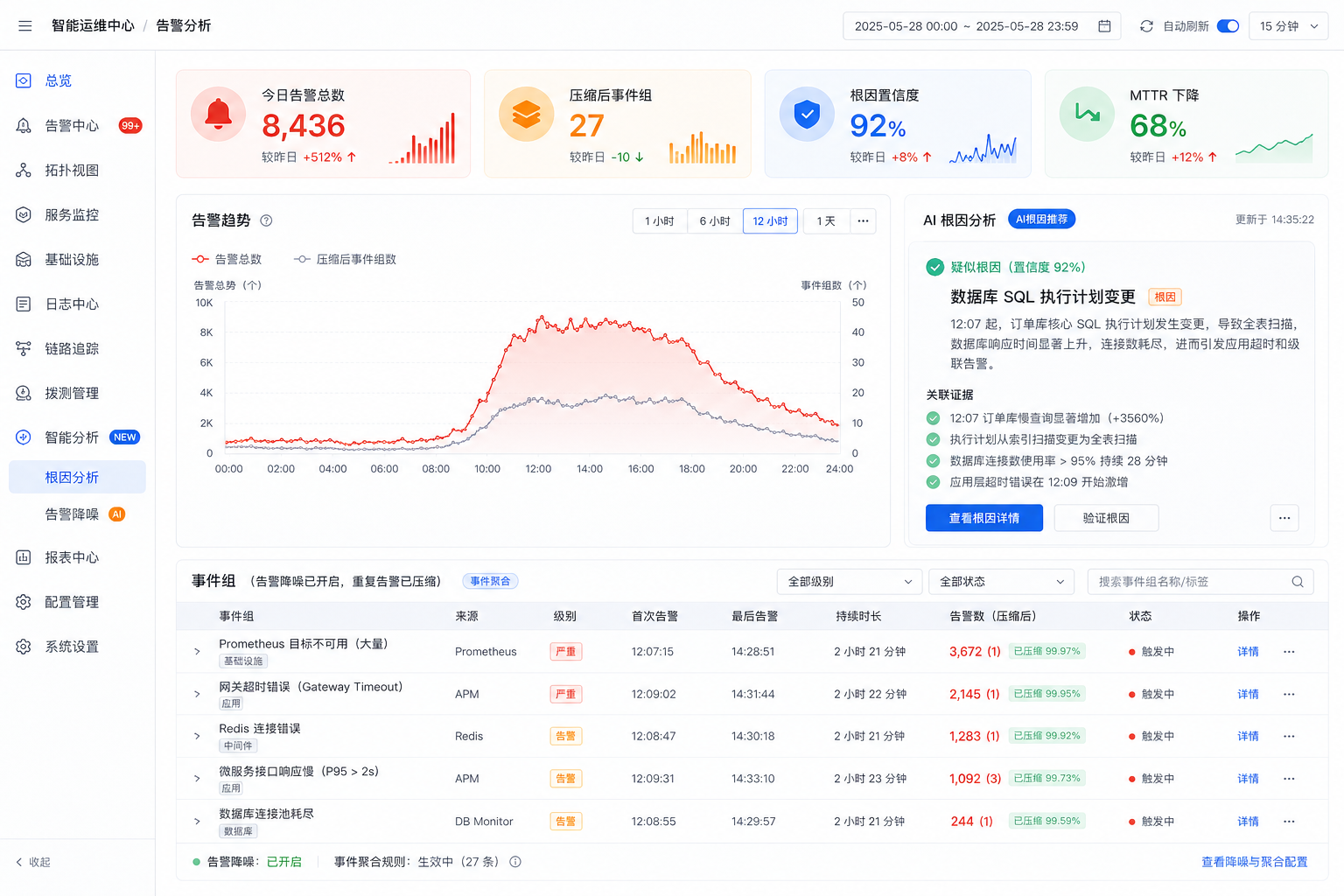Click the 拨测管理 sidebar icon
Screen dimensions: 1344x896
click(24, 394)
